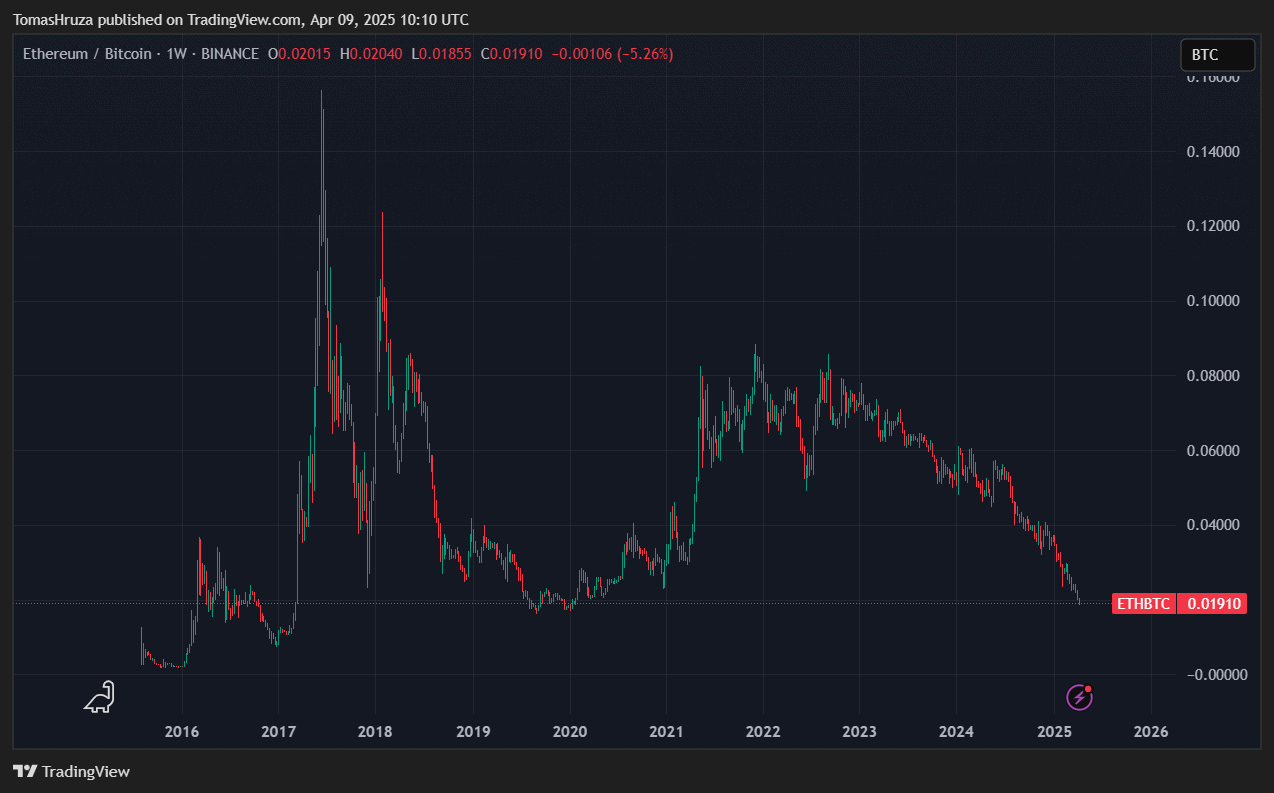The image size is (1274, 793).
Task: Click the 0.04000 price axis label
Action: pyautogui.click(x=1213, y=525)
